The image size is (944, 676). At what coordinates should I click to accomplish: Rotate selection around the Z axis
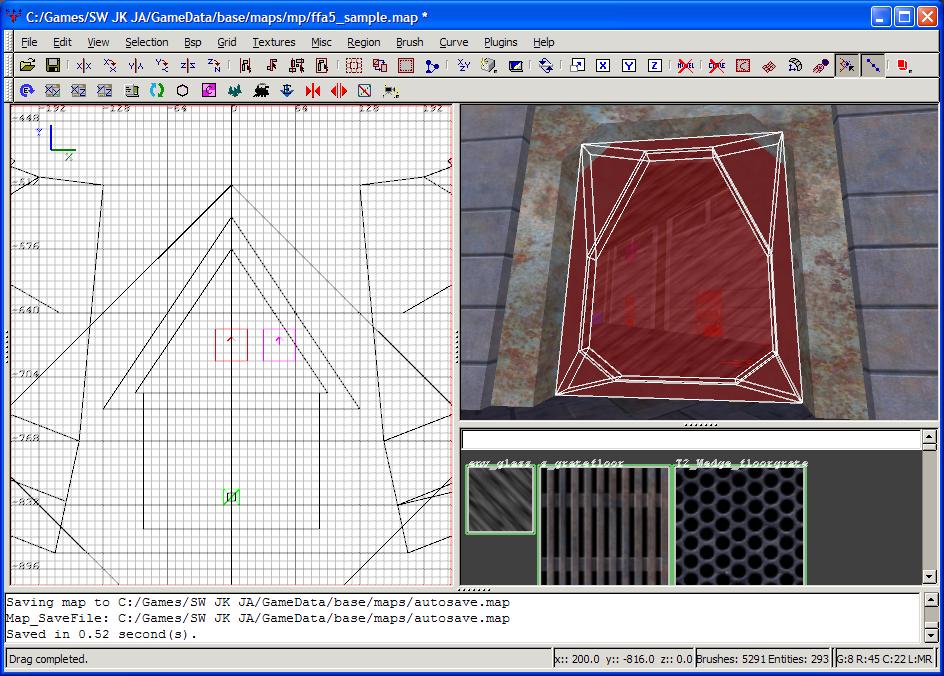click(214, 65)
